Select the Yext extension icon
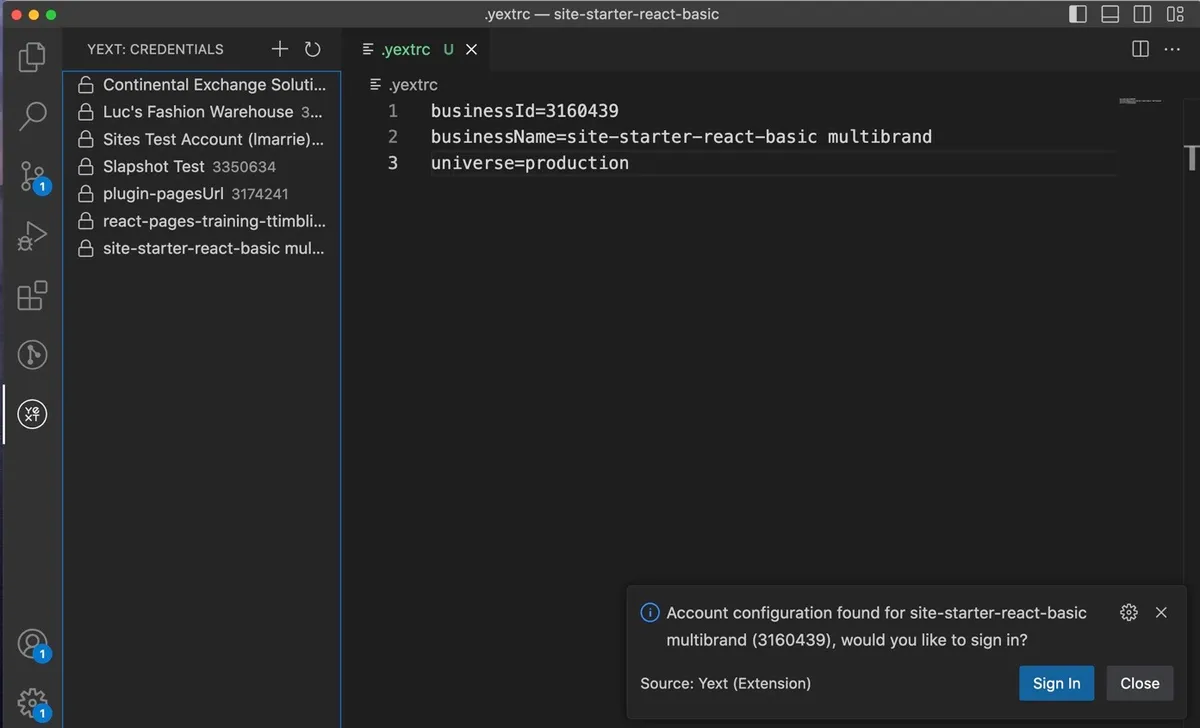This screenshot has height=728, width=1200. [32, 413]
